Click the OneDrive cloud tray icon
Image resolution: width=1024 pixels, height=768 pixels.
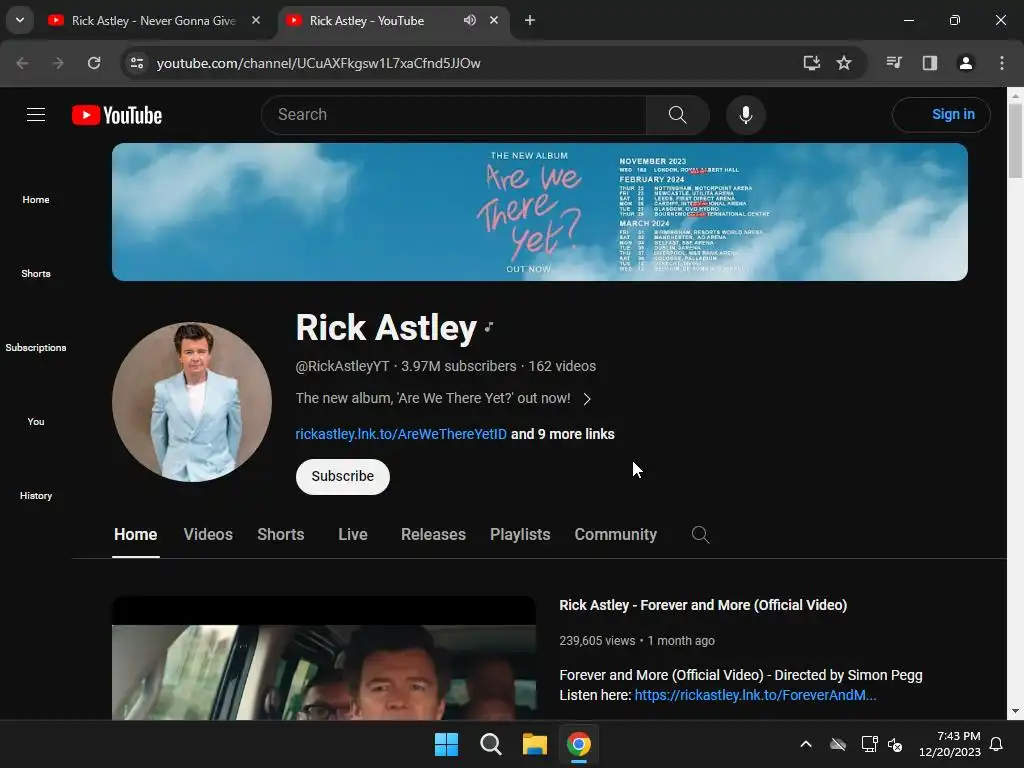[x=838, y=744]
